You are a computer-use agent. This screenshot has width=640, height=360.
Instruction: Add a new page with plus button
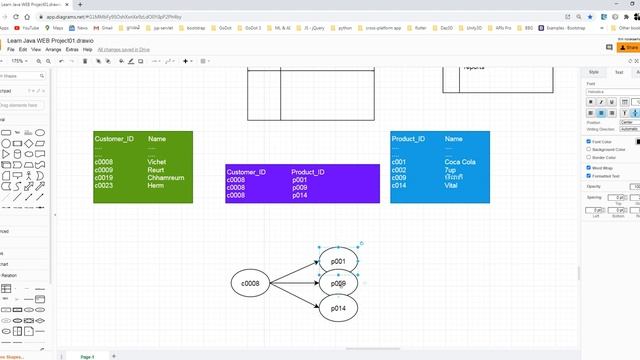114,356
